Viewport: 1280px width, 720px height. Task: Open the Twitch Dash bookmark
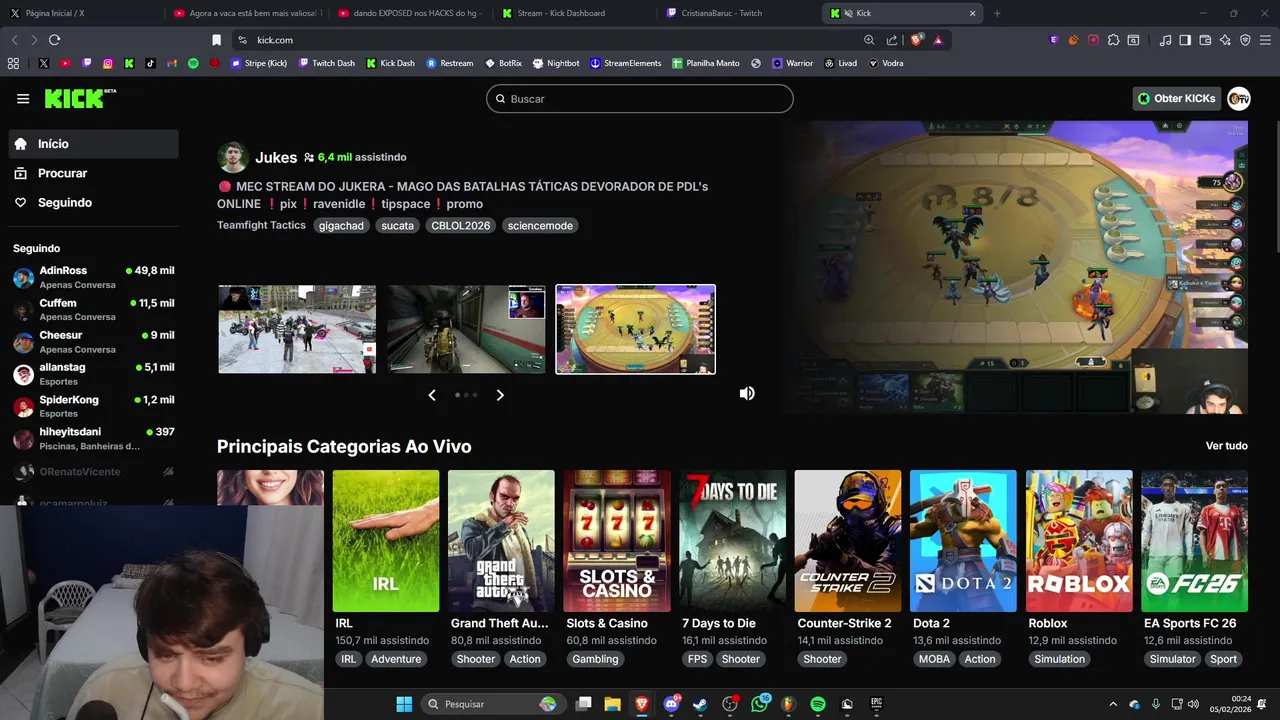(x=326, y=63)
